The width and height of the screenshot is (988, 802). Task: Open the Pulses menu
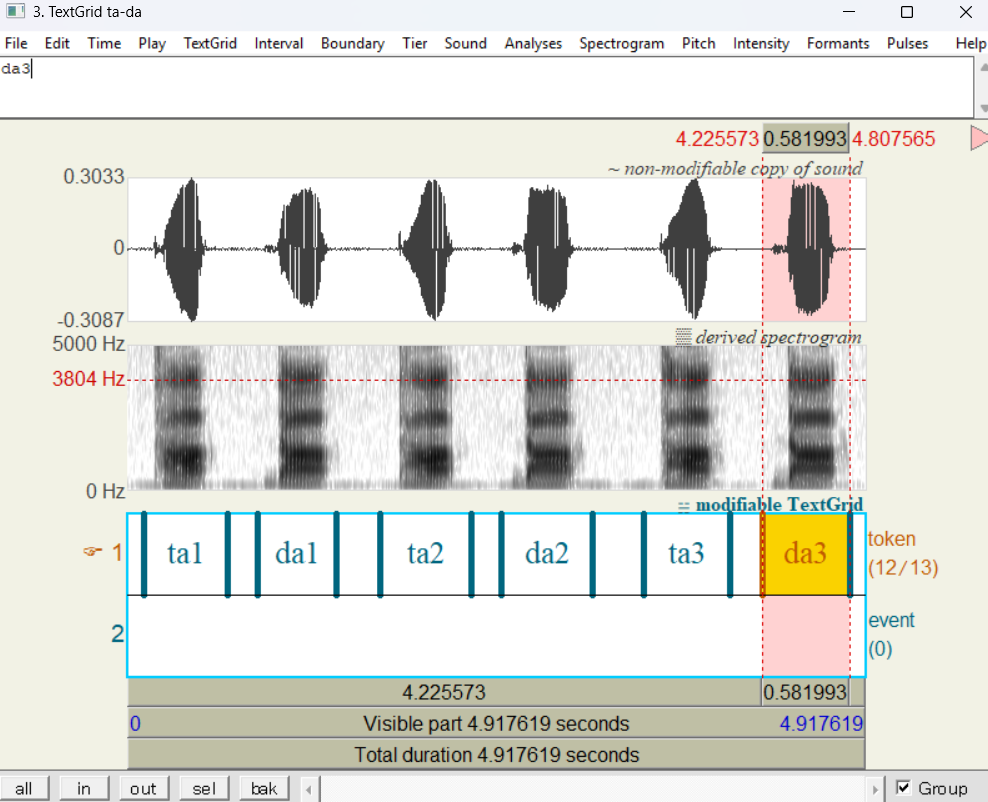coord(907,43)
